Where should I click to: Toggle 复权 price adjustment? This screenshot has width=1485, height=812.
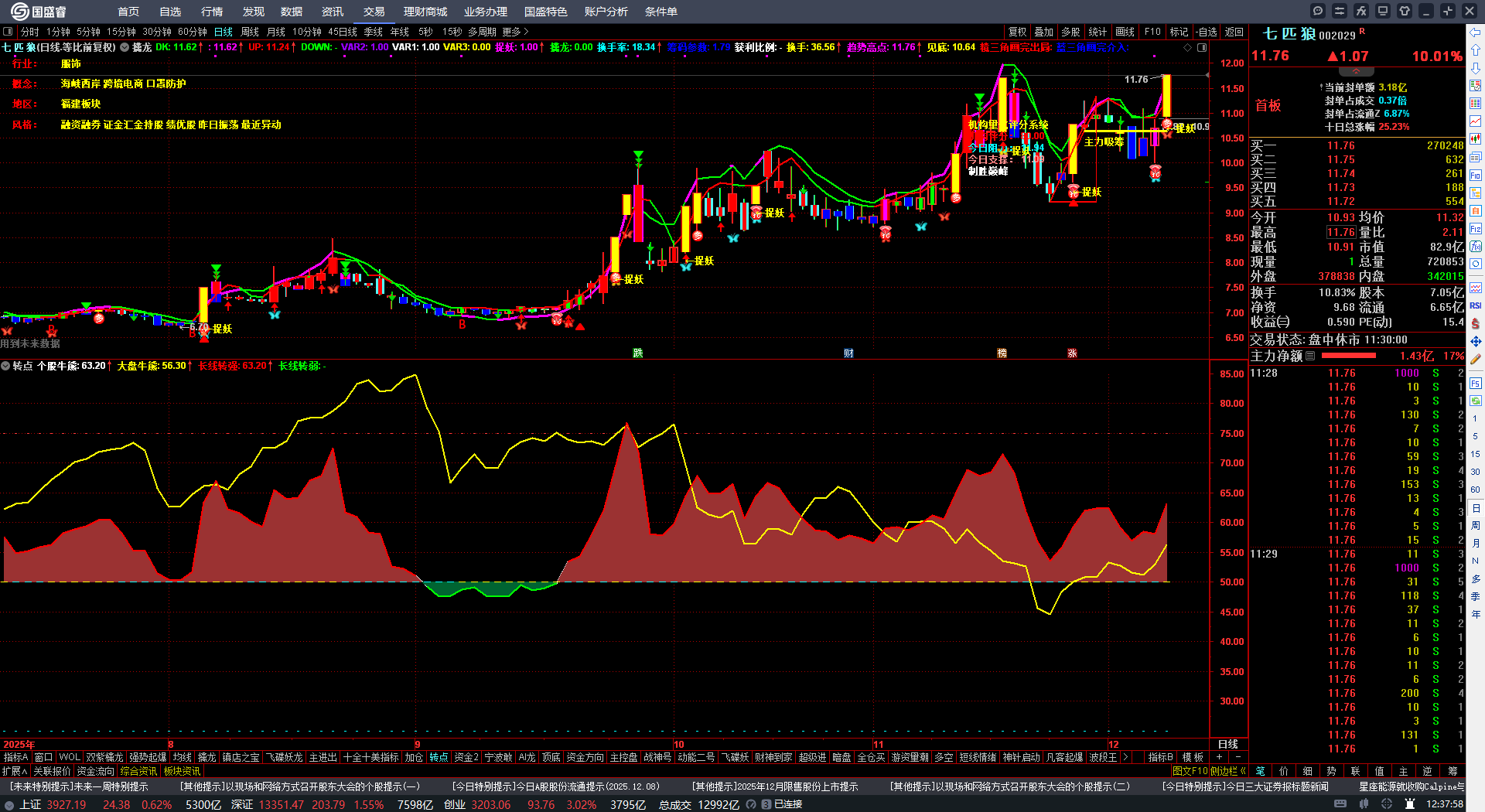[1018, 32]
